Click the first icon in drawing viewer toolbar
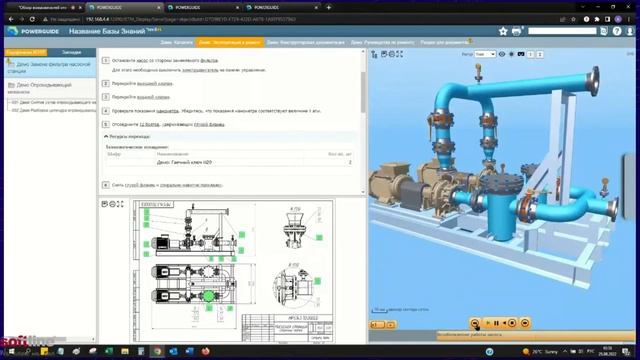 click(x=104, y=204)
